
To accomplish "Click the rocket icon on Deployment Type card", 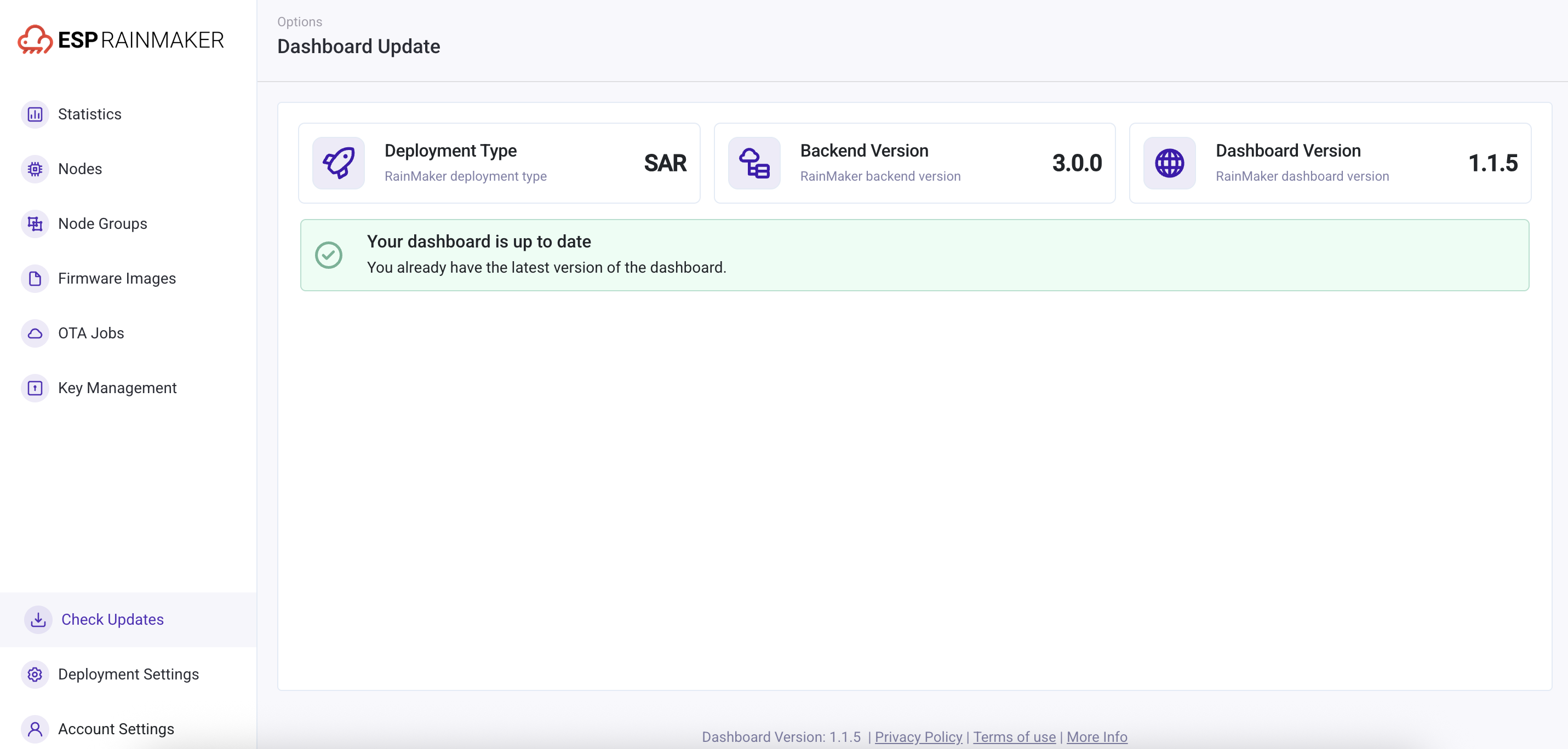I will pyautogui.click(x=339, y=163).
